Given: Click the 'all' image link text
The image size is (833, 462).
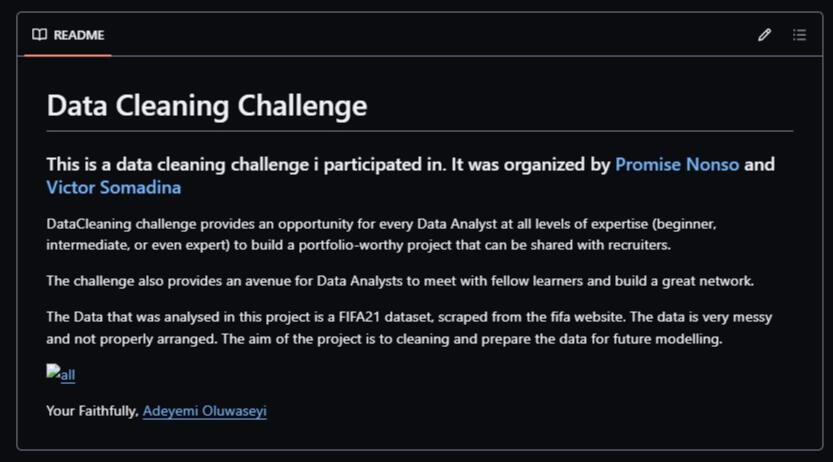Looking at the screenshot, I should [x=67, y=375].
